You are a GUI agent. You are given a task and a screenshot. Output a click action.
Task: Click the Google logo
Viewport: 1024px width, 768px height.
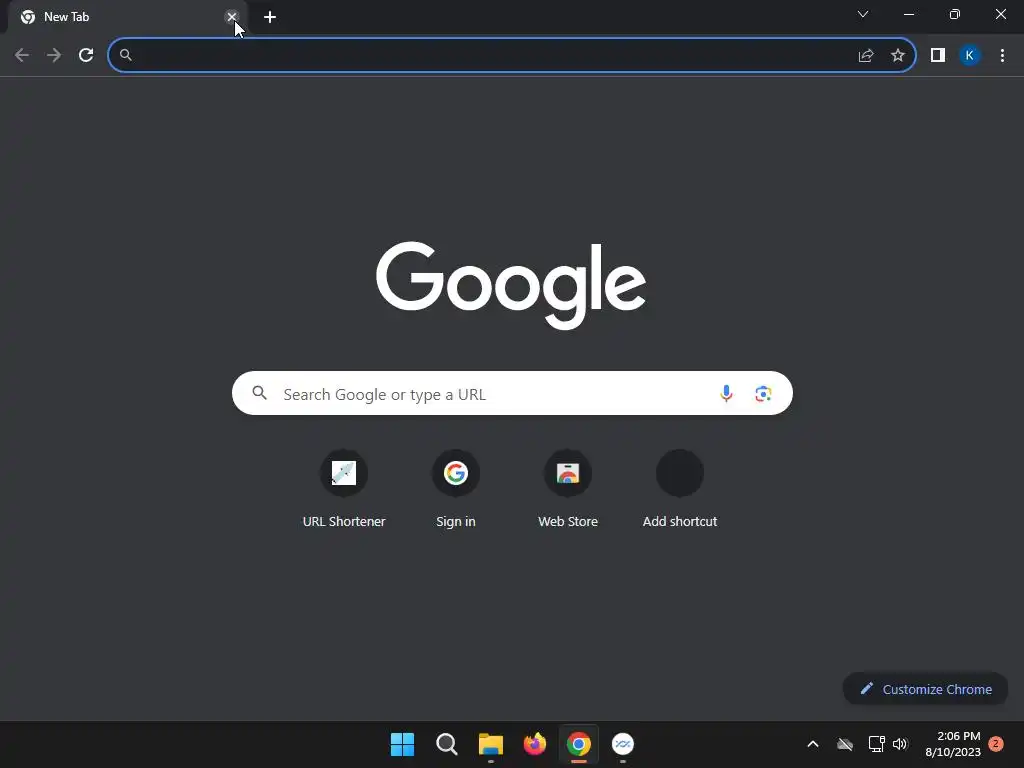(511, 285)
